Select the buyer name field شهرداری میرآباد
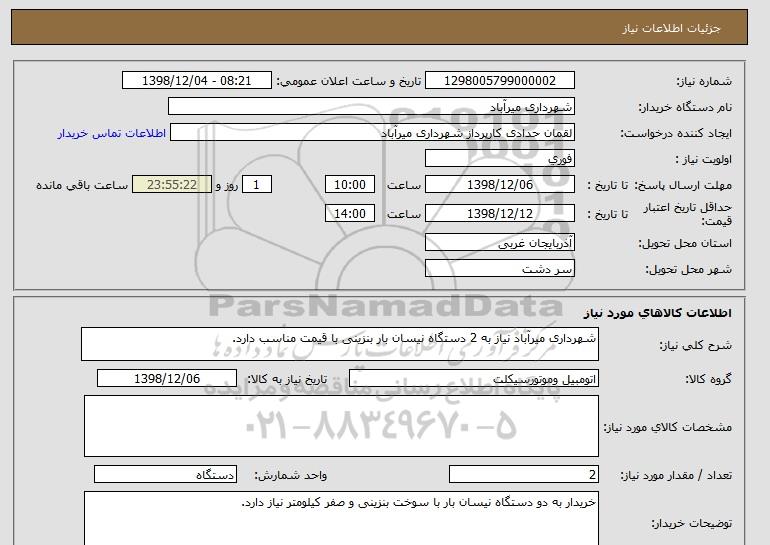This screenshot has height=545, width=770. (371, 107)
